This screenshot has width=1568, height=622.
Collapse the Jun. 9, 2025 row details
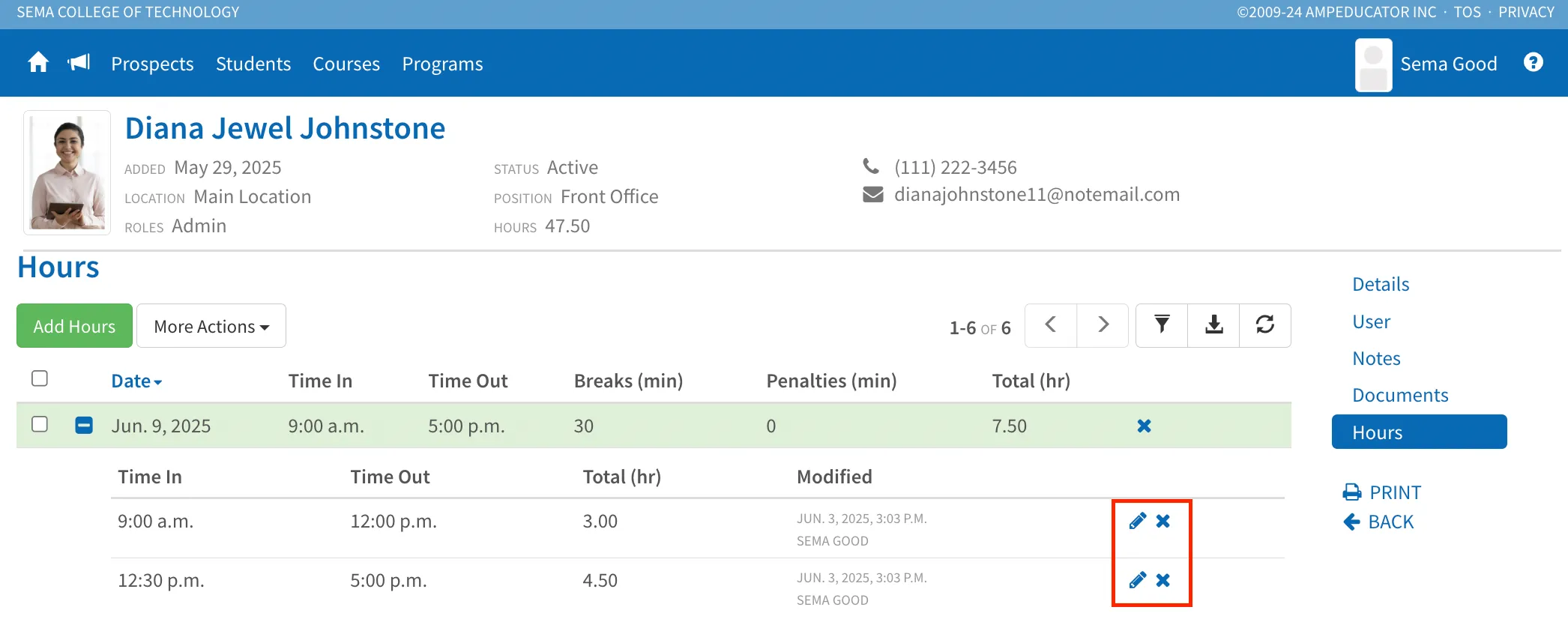click(x=84, y=426)
